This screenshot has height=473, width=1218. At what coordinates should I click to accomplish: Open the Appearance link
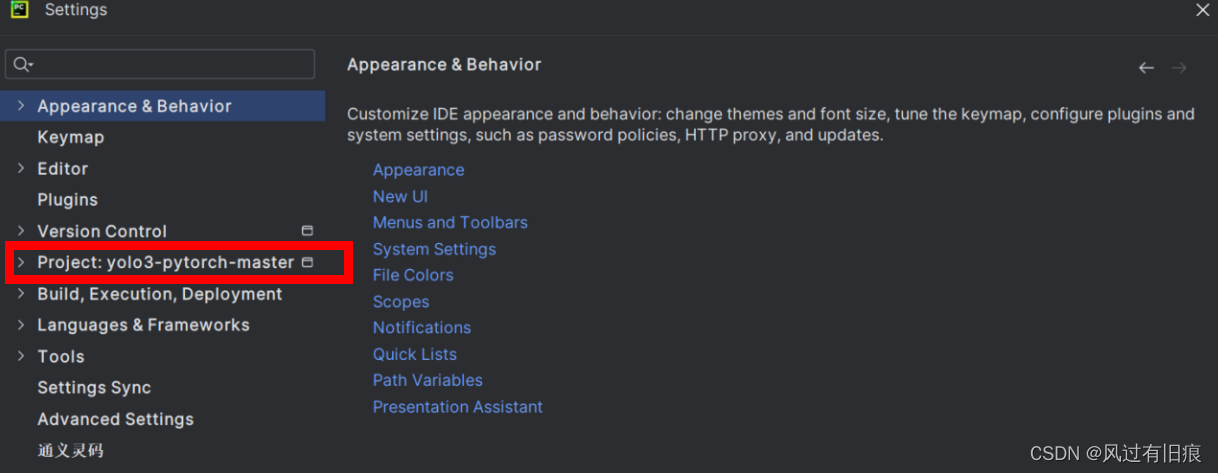pyautogui.click(x=418, y=170)
